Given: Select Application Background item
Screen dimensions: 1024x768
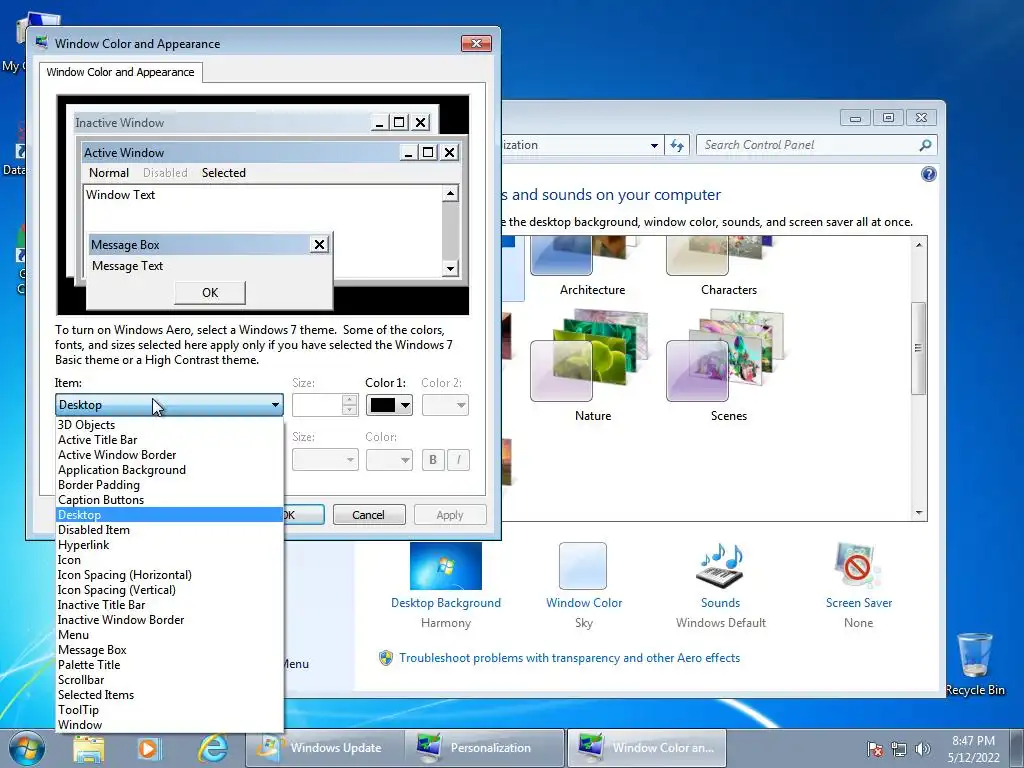Looking at the screenshot, I should coord(170,470).
